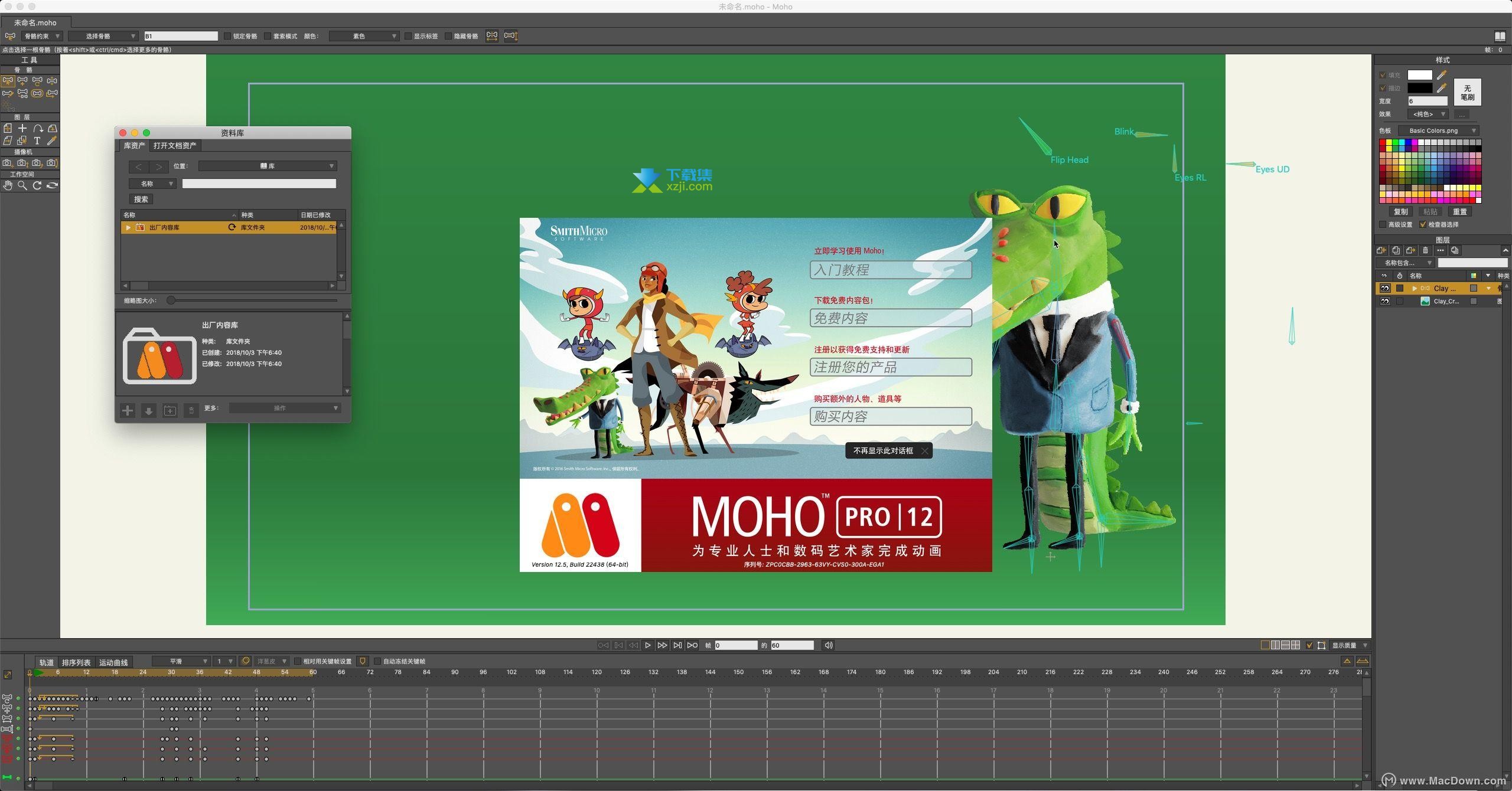
Task: Open the 骨骼约束 dropdown
Action: coord(41,36)
